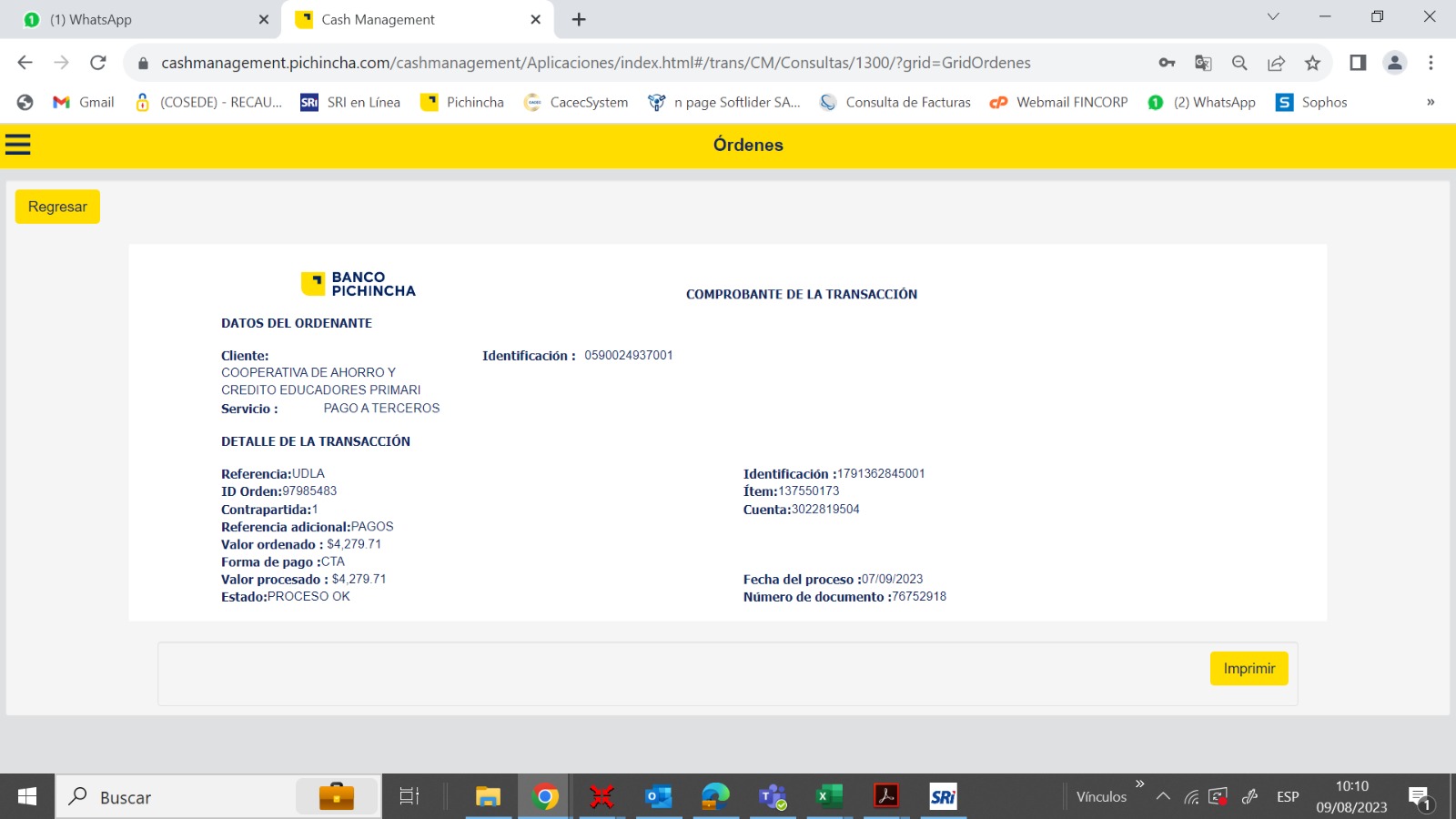
Task: Click the Regresar button
Action: [57, 207]
